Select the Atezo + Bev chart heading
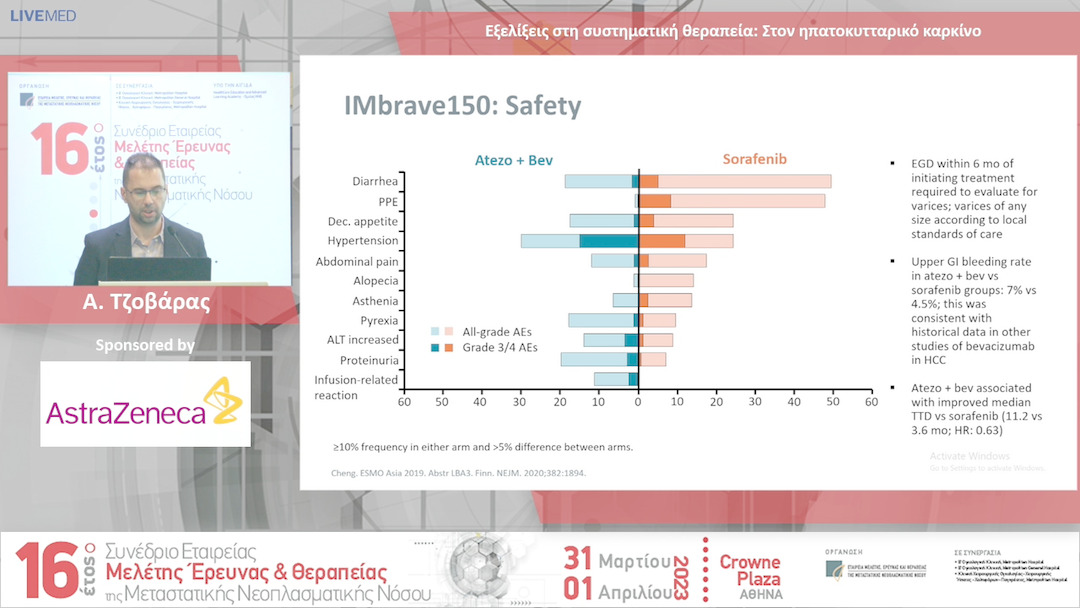The height and width of the screenshot is (608, 1080). pos(512,160)
